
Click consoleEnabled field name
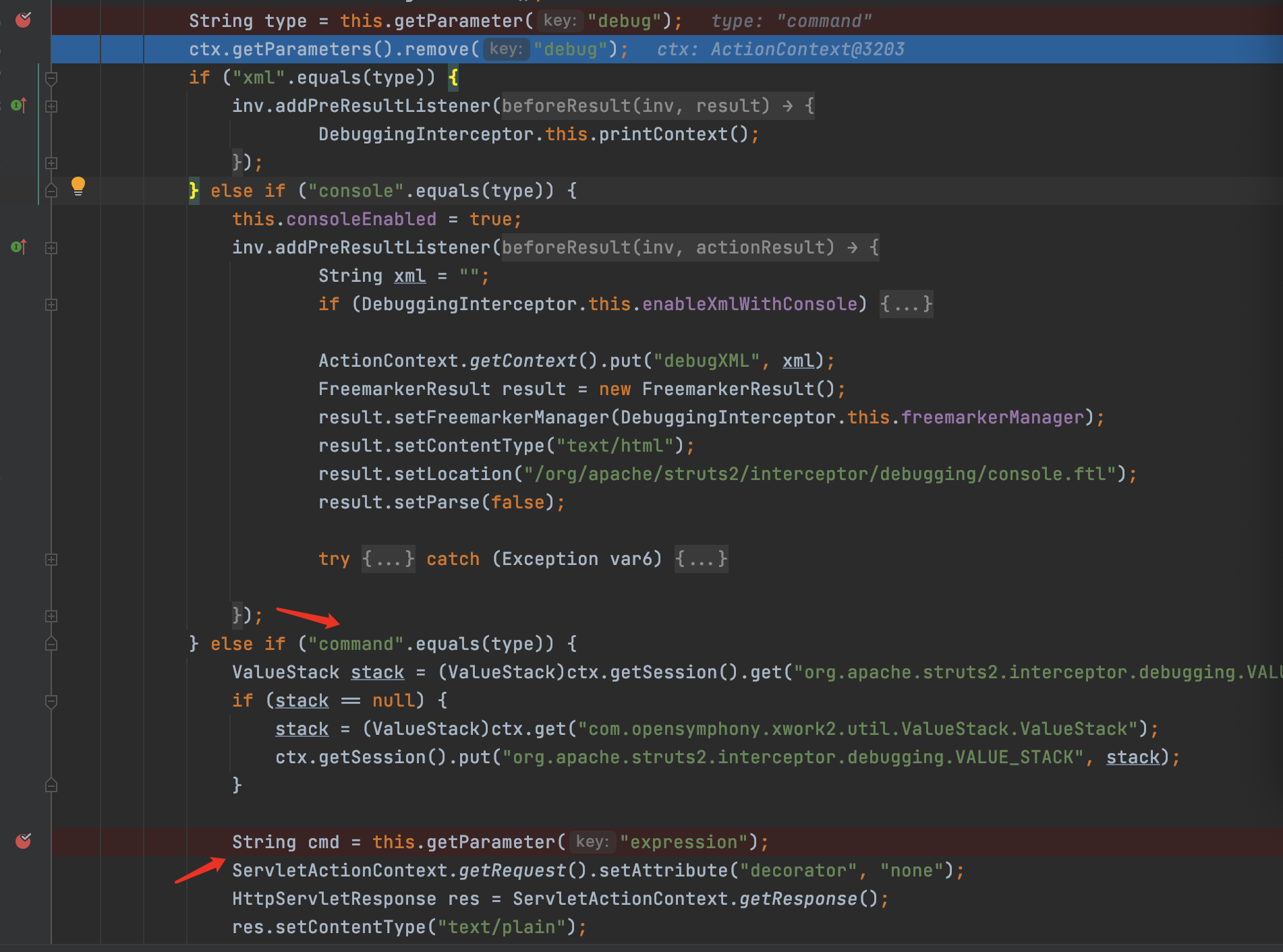pyautogui.click(x=362, y=219)
